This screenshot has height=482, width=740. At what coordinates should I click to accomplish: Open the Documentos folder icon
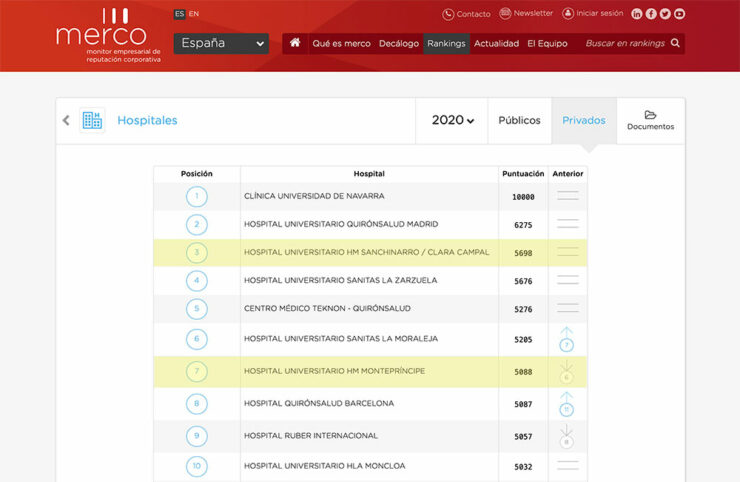tap(650, 115)
